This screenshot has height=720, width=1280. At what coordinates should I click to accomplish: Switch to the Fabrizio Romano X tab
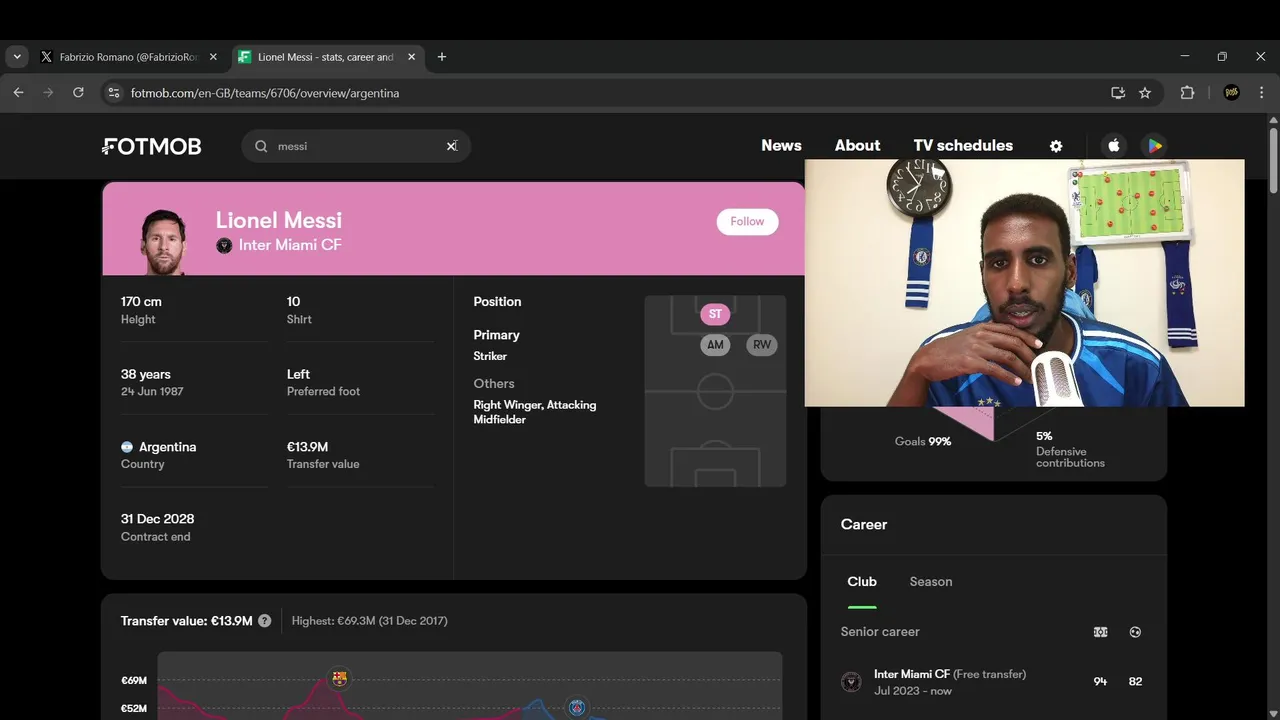pyautogui.click(x=129, y=57)
